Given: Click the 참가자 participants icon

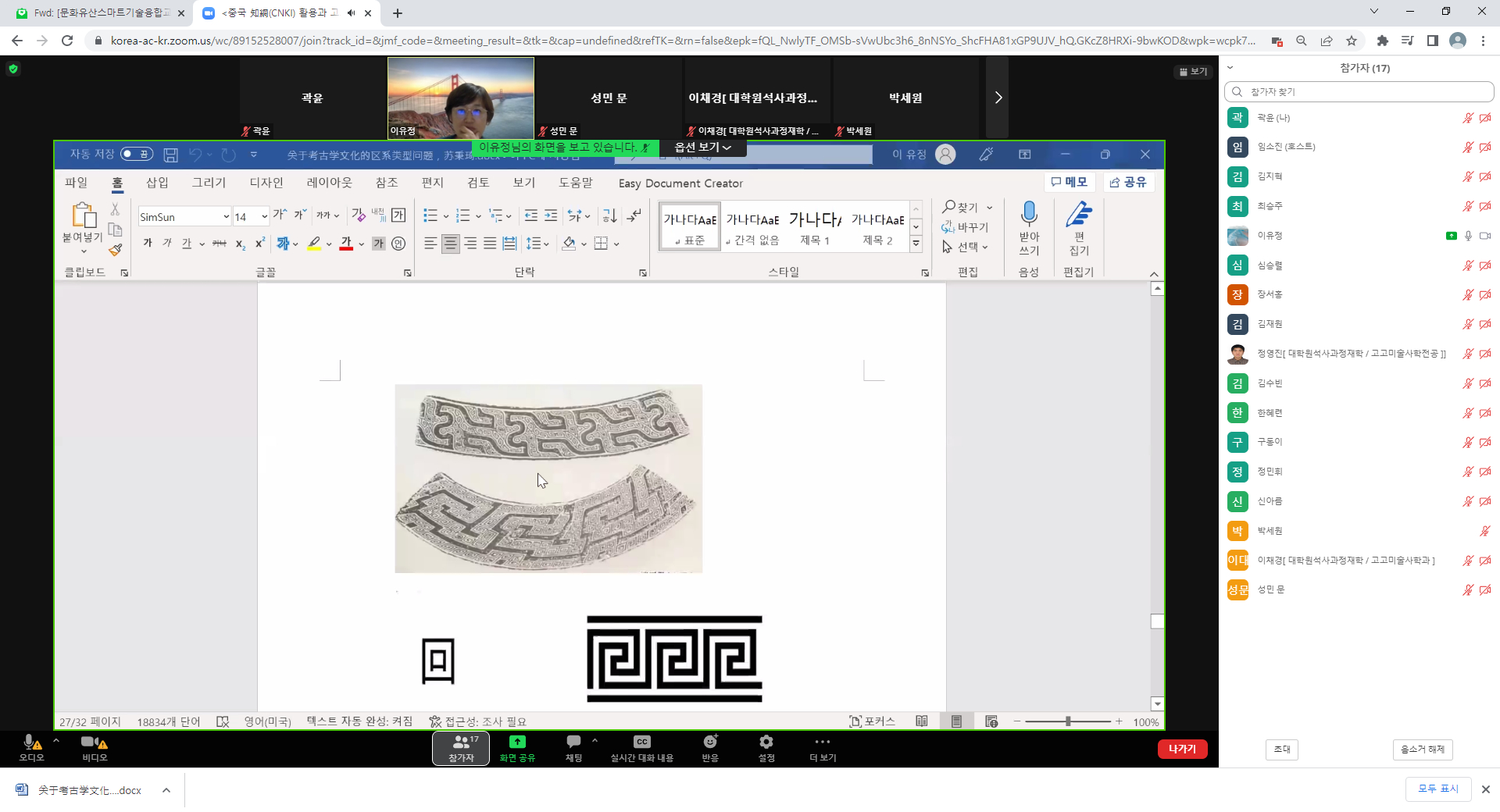Looking at the screenshot, I should pos(461,742).
